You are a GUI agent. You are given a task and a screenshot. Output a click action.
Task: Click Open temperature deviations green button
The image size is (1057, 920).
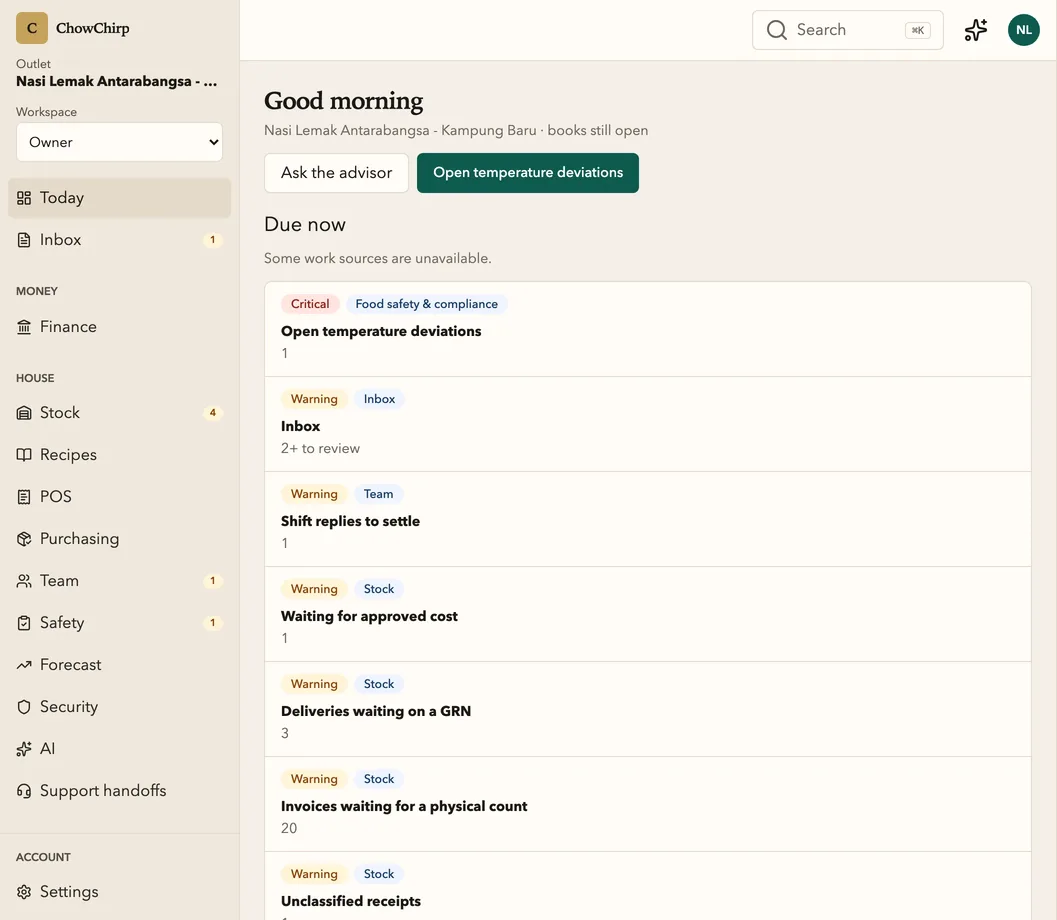[x=528, y=173]
